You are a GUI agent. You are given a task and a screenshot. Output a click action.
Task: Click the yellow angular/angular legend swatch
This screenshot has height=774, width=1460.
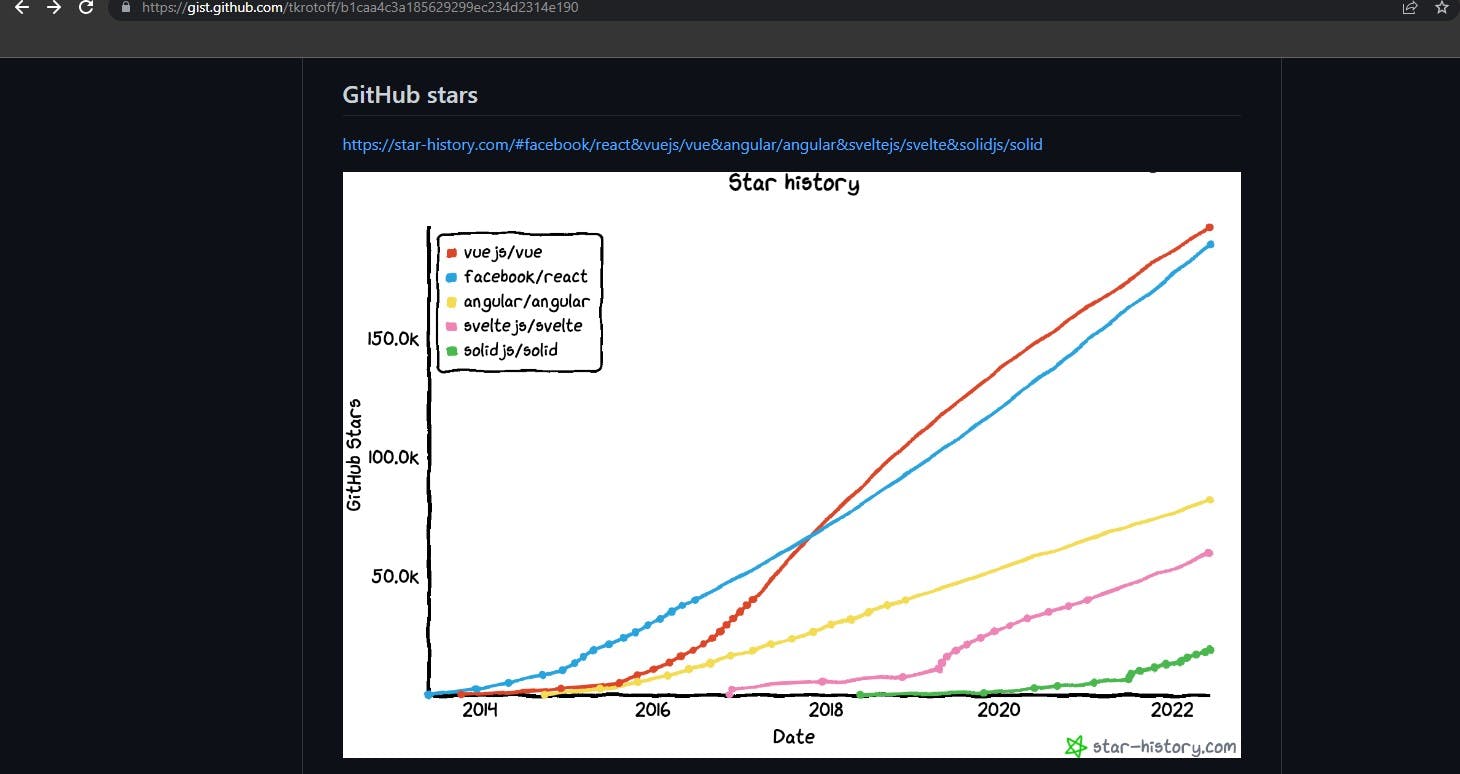451,302
